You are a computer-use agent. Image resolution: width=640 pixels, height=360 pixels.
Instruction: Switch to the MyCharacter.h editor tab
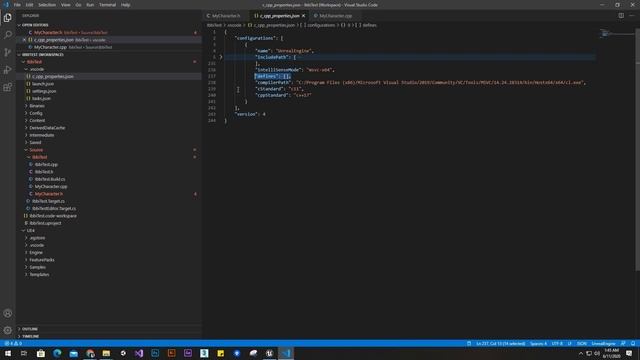(226, 16)
